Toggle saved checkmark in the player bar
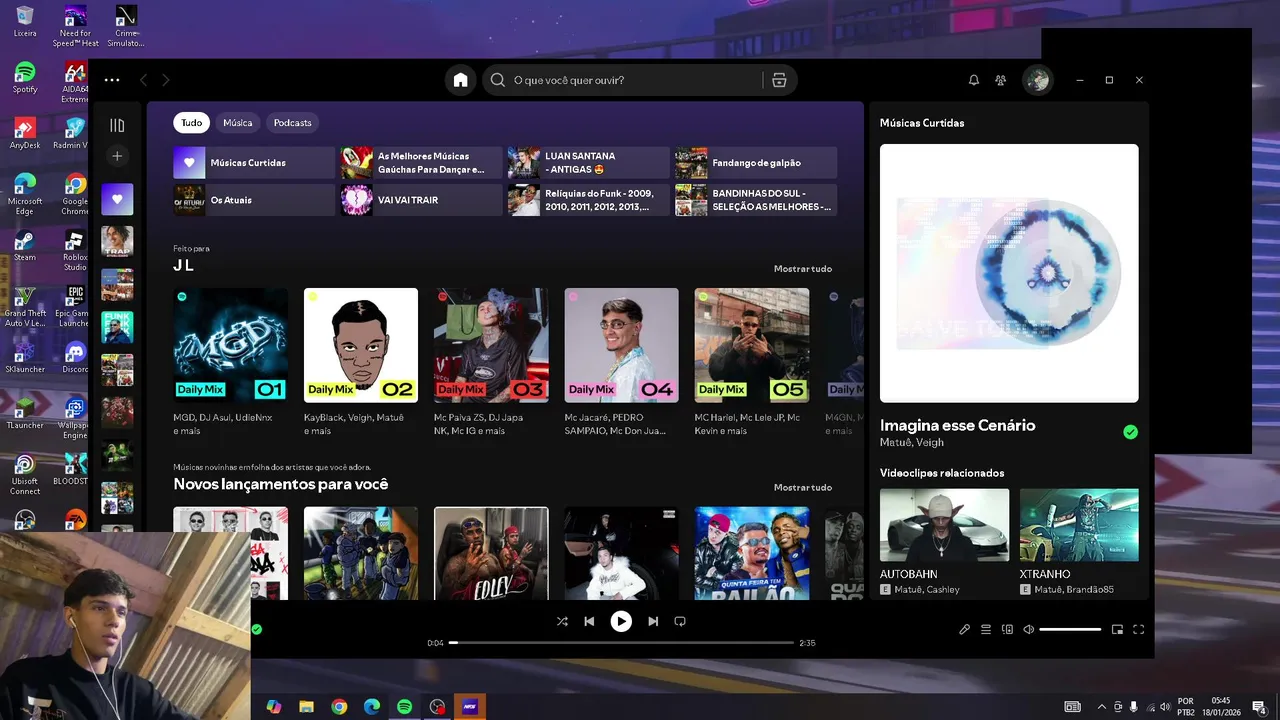The height and width of the screenshot is (720, 1280). (257, 630)
